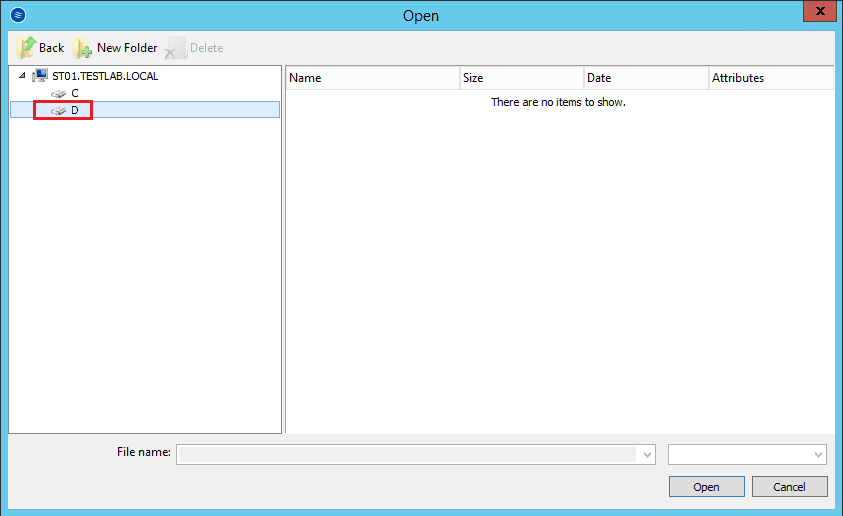This screenshot has width=843, height=516.
Task: Sort by the Name column header
Action: click(x=373, y=78)
